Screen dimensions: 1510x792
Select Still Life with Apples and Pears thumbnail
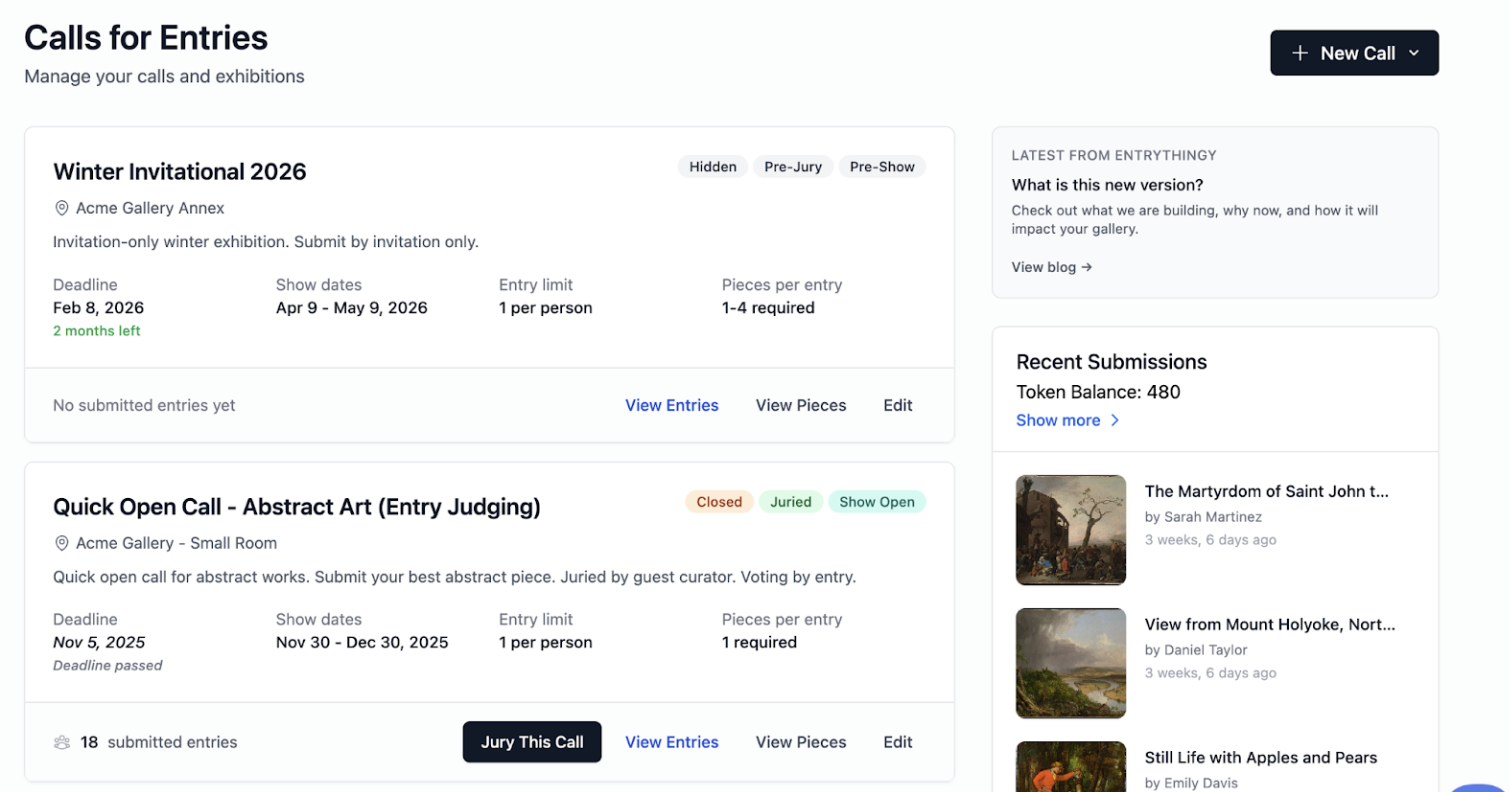click(1070, 766)
